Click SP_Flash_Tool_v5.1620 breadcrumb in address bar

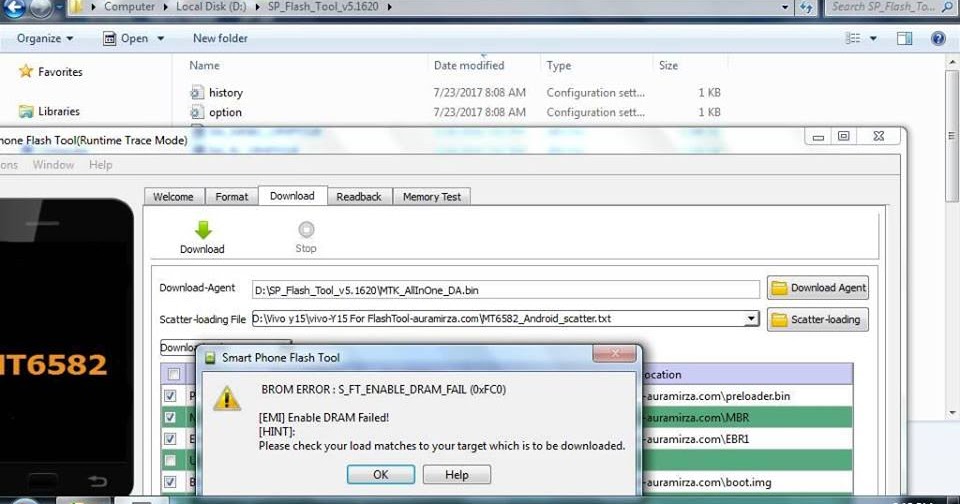coord(323,7)
